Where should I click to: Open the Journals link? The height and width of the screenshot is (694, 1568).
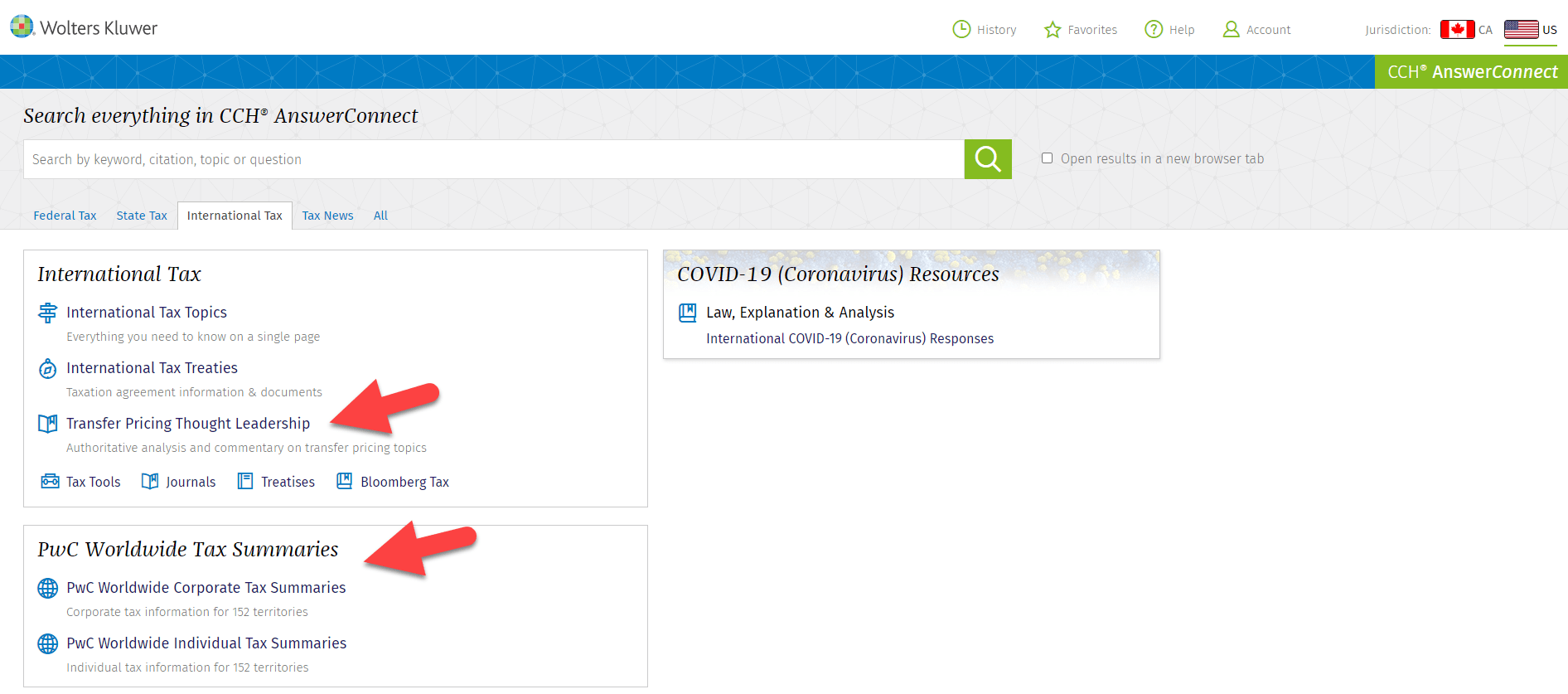coord(191,482)
